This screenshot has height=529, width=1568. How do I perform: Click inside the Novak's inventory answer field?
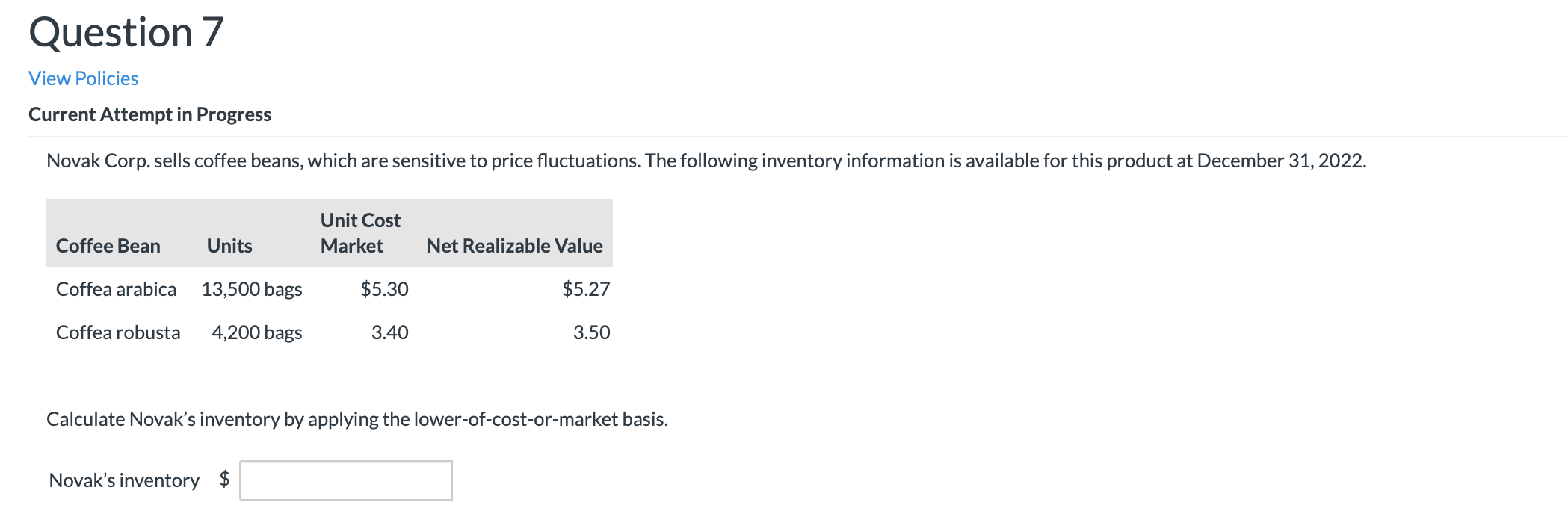pyautogui.click(x=345, y=480)
